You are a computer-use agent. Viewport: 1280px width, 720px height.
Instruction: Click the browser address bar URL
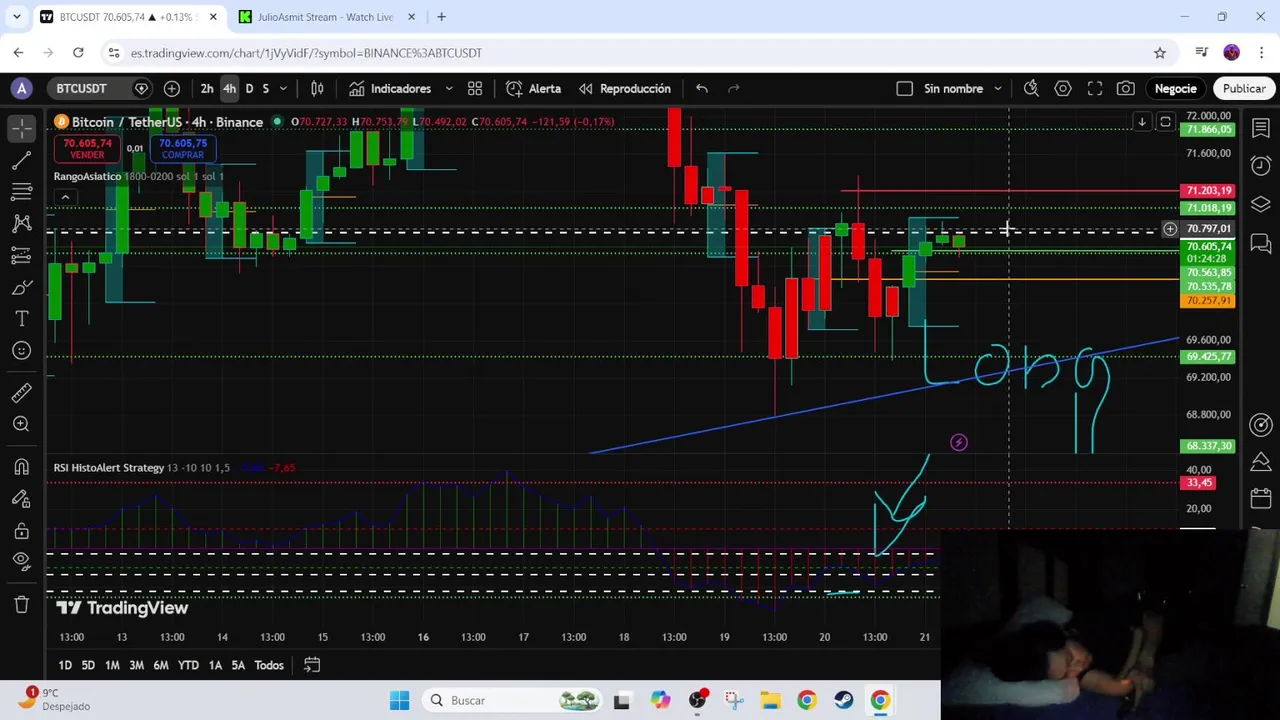click(306, 53)
